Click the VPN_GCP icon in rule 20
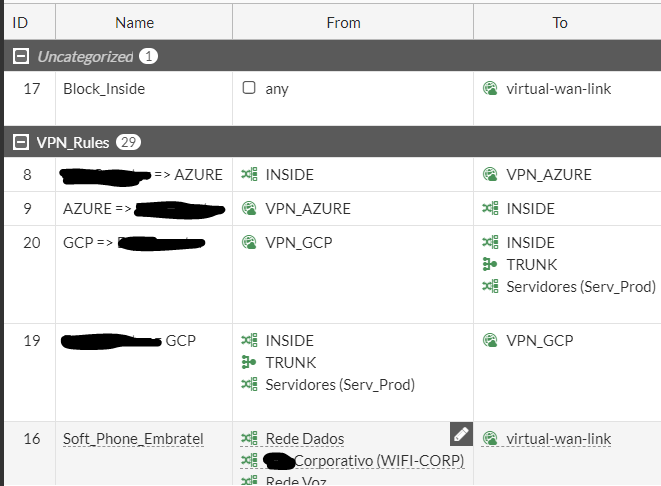661x486 pixels. (x=249, y=242)
